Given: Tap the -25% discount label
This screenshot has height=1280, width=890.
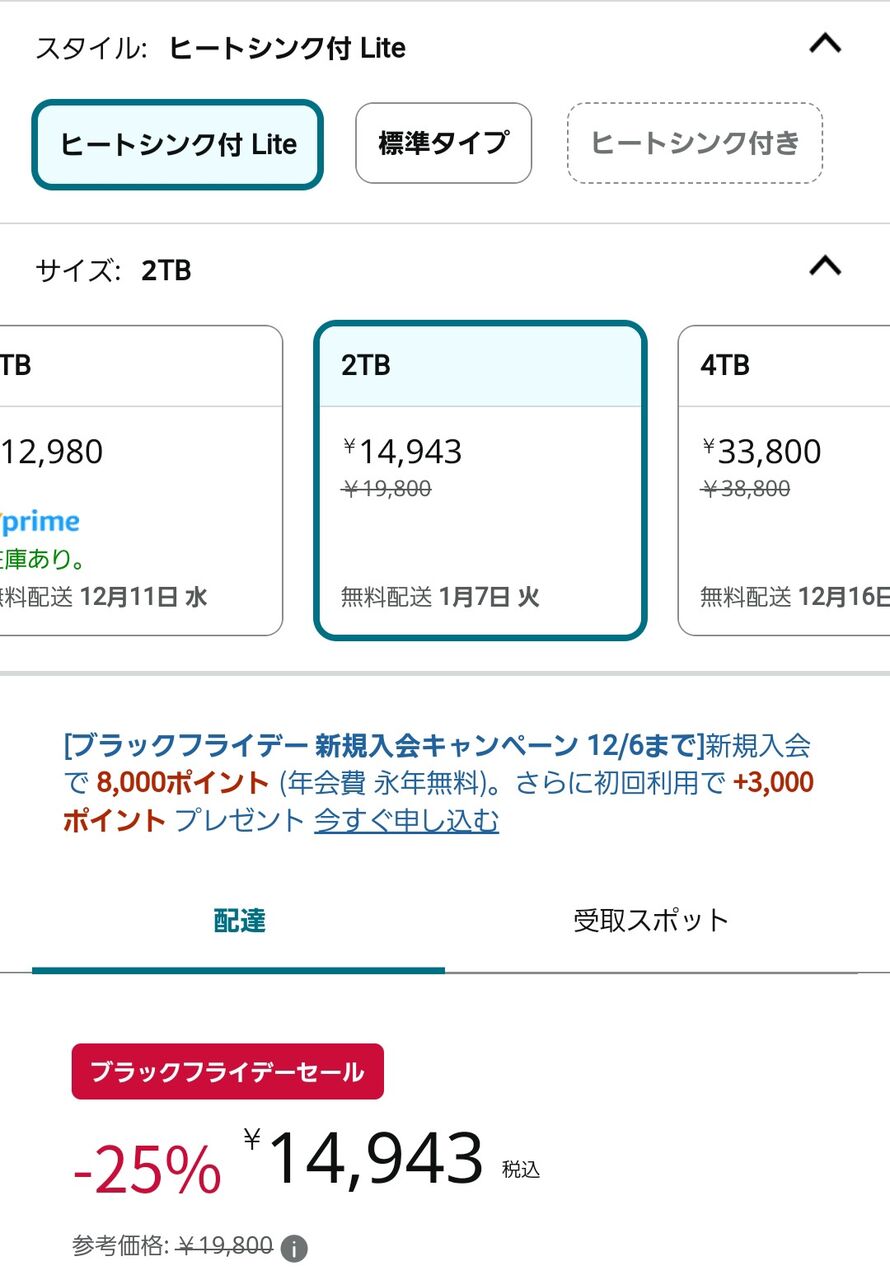Looking at the screenshot, I should (x=147, y=1168).
